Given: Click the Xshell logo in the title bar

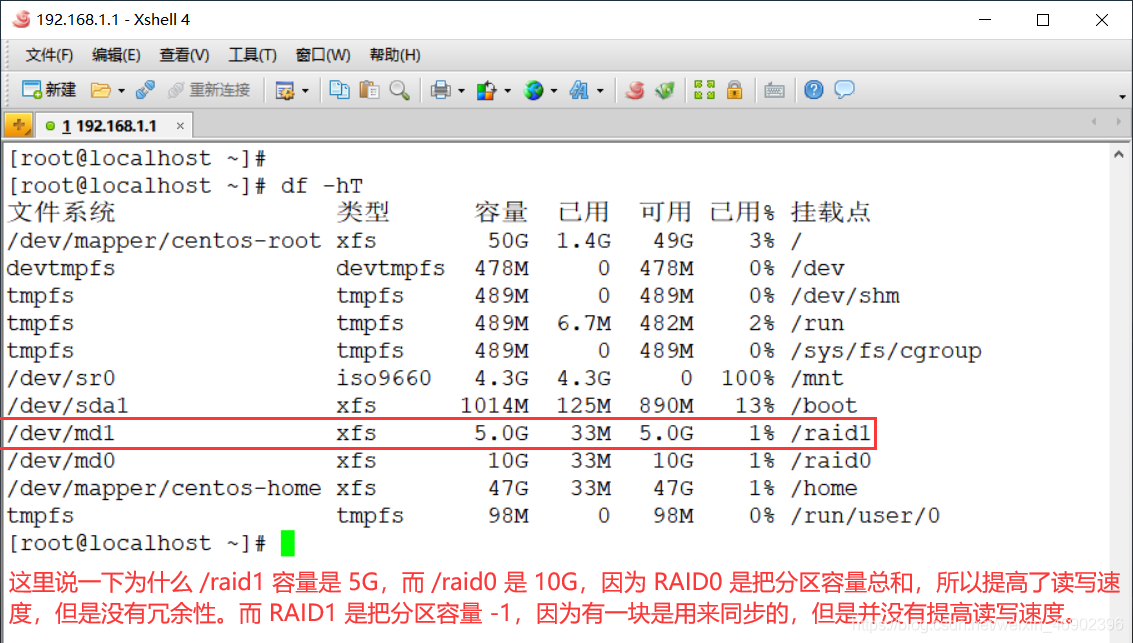Looking at the screenshot, I should coord(21,20).
